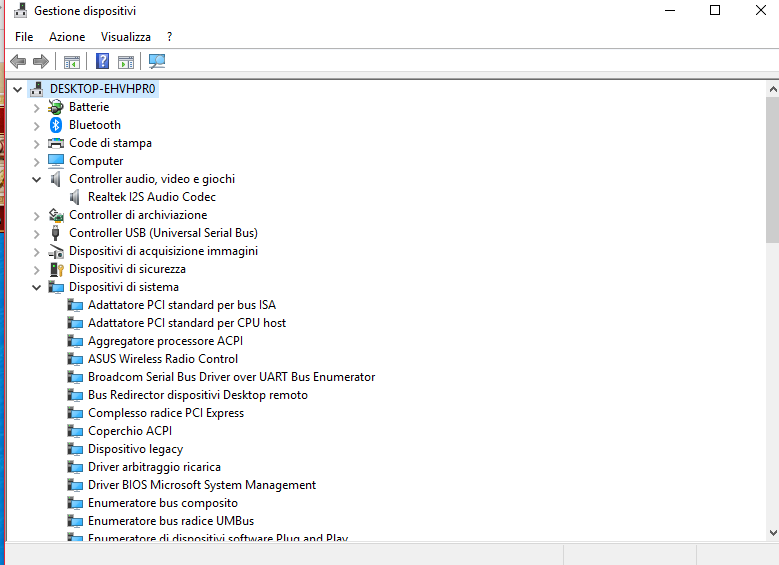Select Enumeratore bus radice UMBus
This screenshot has height=565, width=779.
pyautogui.click(x=171, y=521)
